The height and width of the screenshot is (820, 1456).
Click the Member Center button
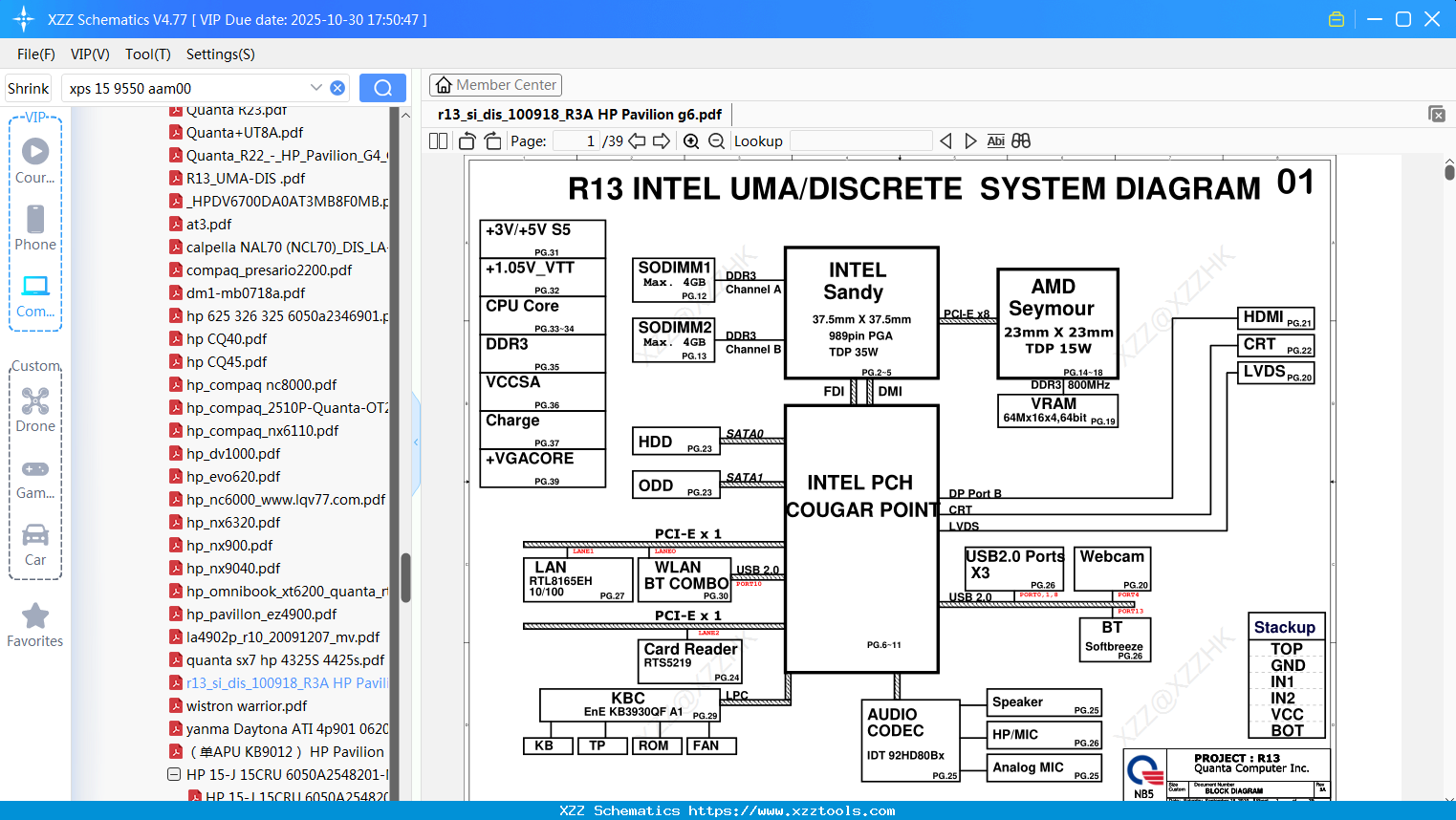(495, 85)
